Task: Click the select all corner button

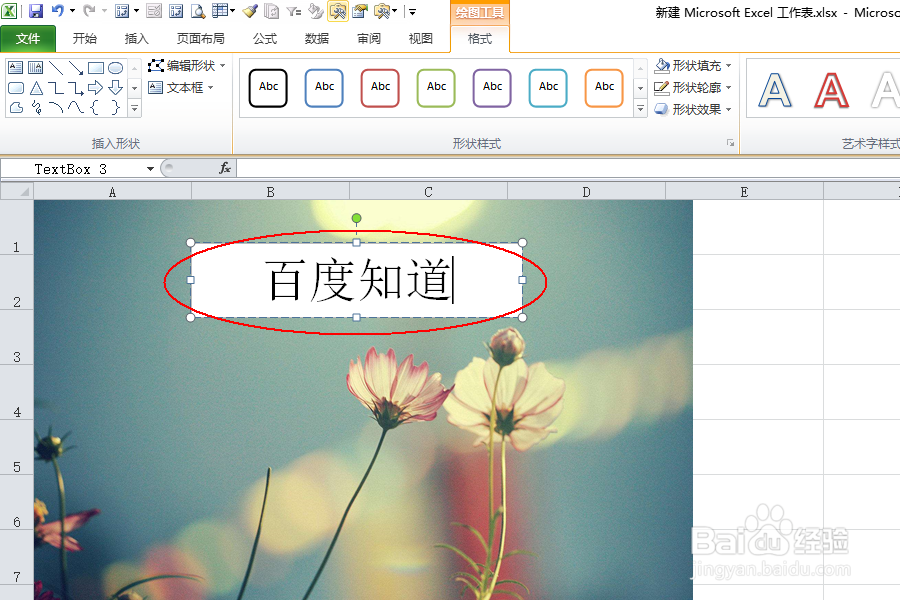Action: tap(17, 191)
